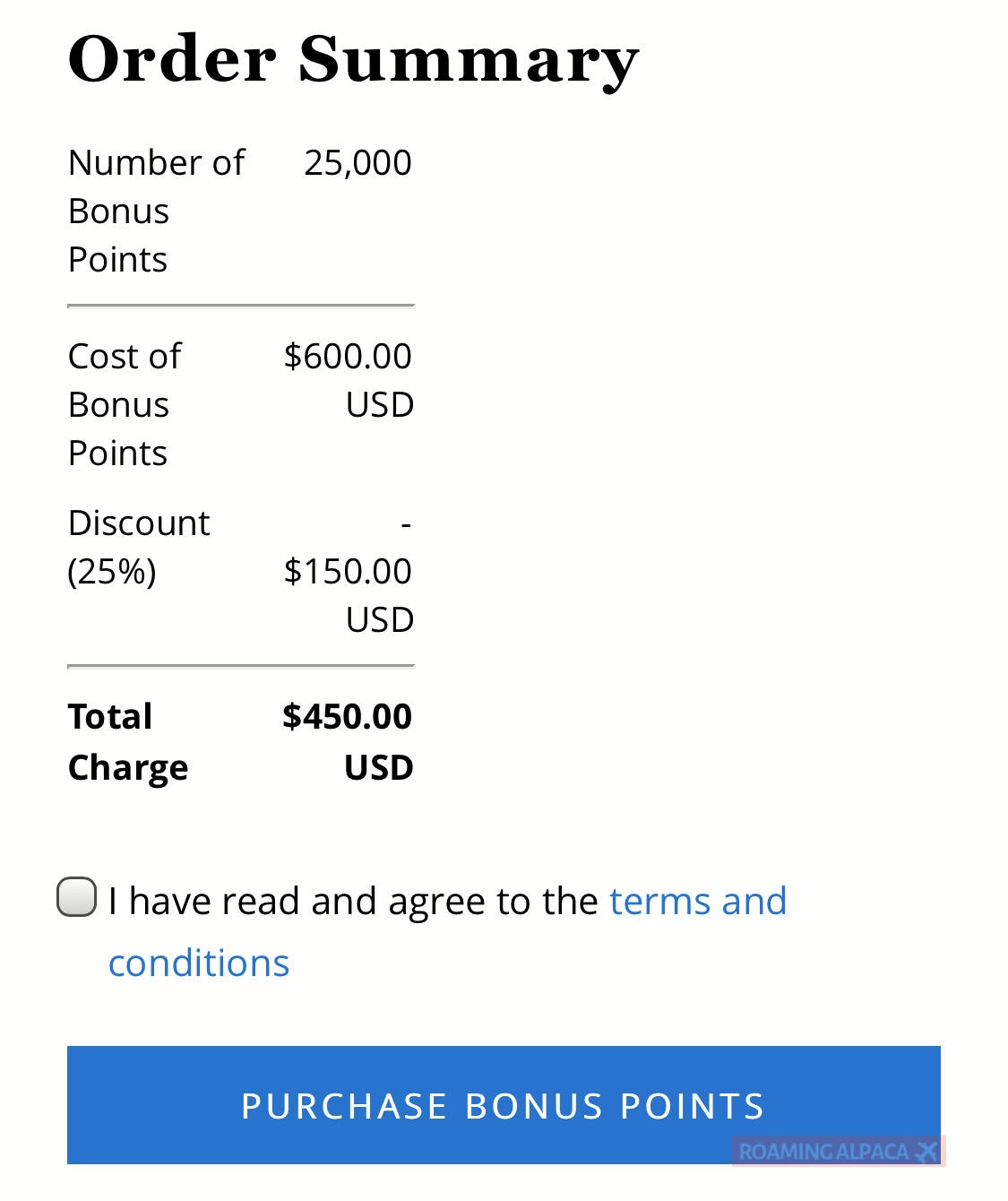The width and height of the screenshot is (1008, 1201).
Task: Select the 25,000 bonus points value
Action: tap(358, 163)
